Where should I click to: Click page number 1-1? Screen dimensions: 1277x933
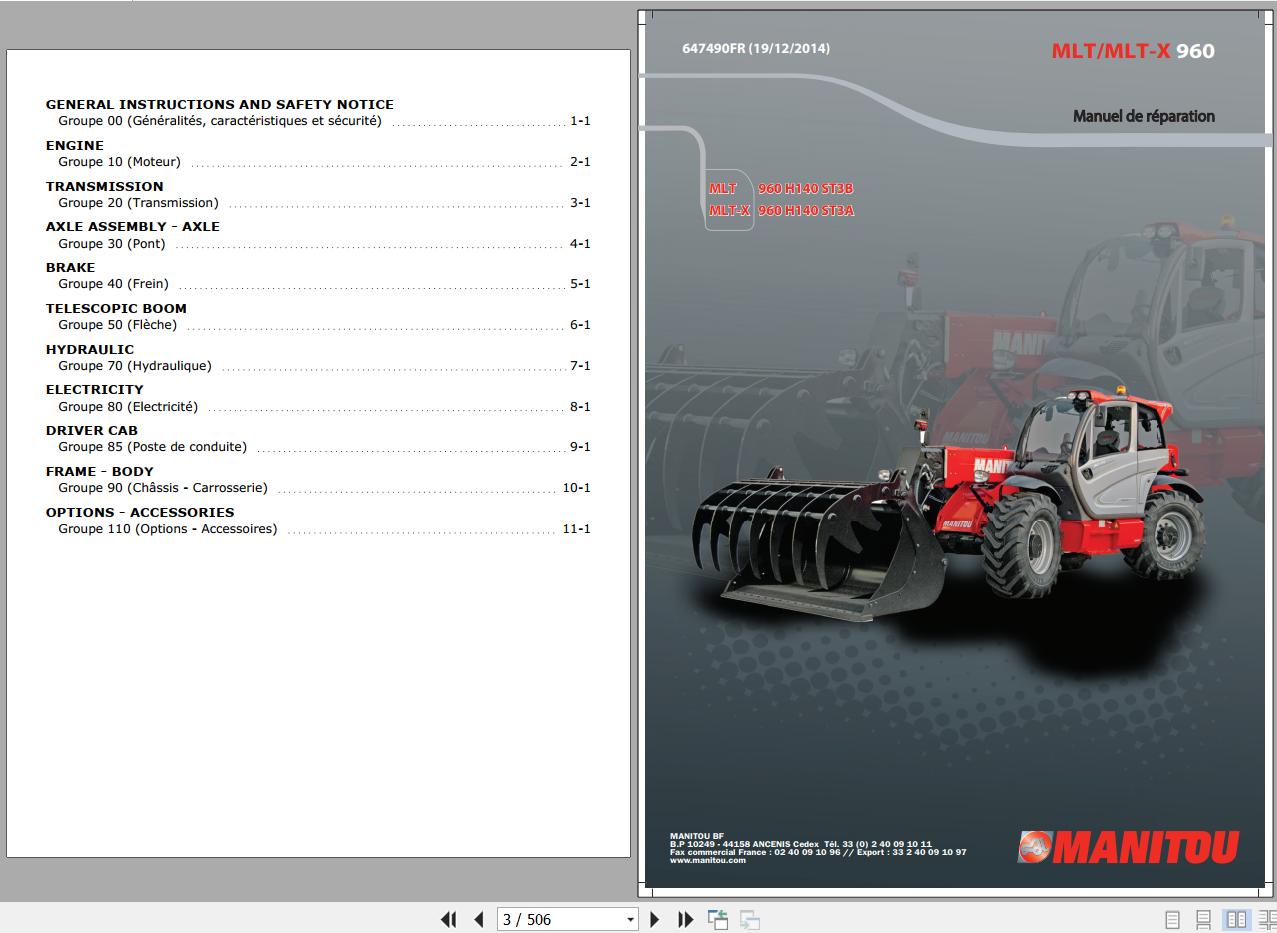point(580,121)
